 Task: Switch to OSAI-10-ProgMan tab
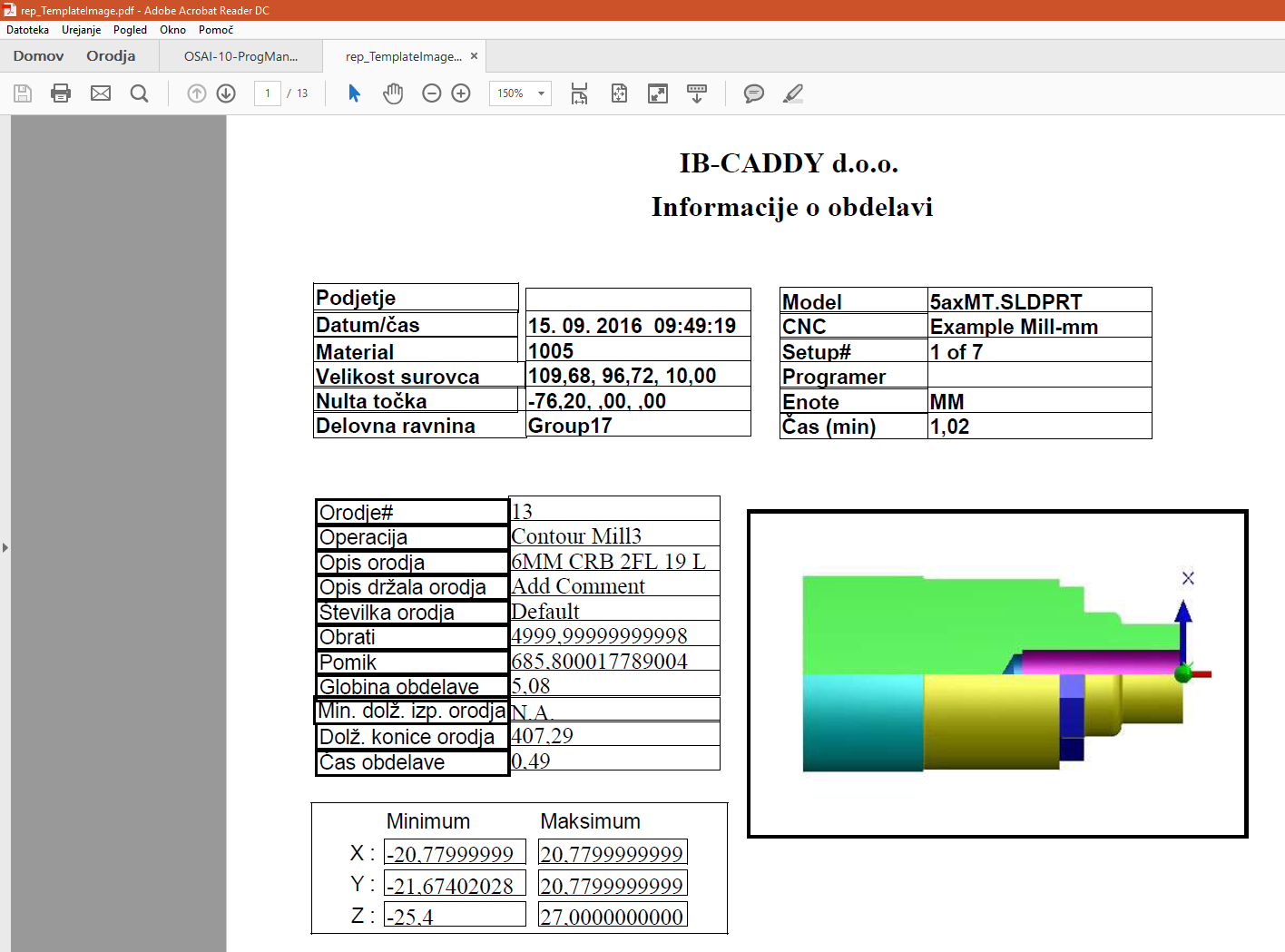tap(240, 56)
